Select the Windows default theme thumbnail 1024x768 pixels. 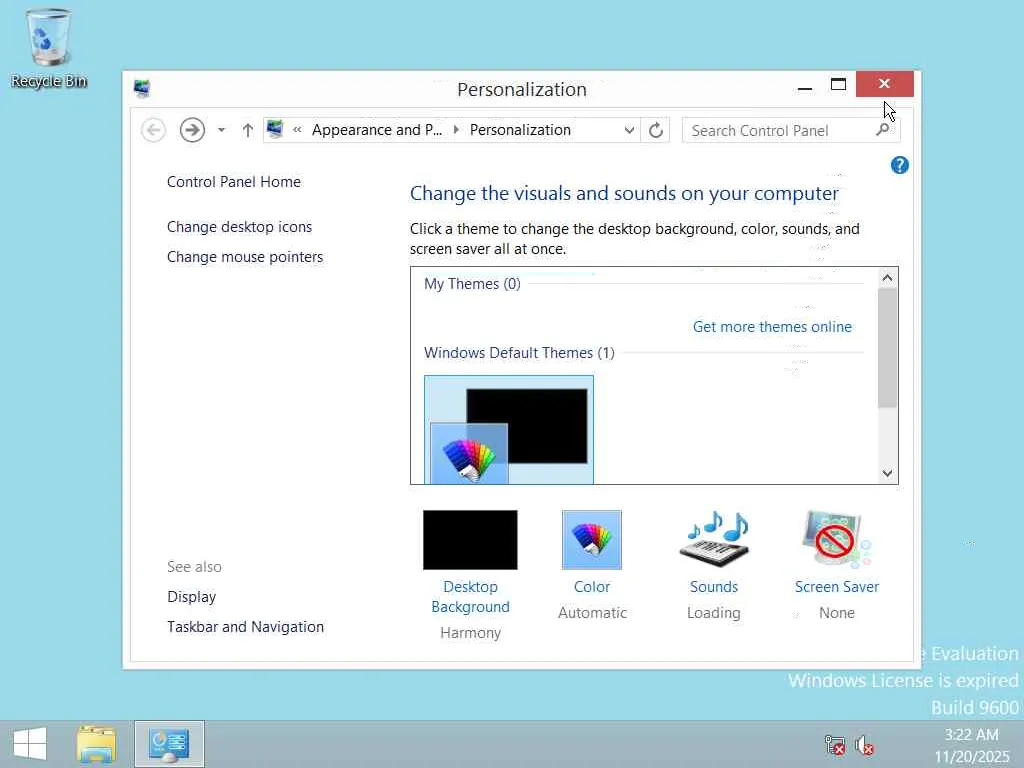point(509,430)
